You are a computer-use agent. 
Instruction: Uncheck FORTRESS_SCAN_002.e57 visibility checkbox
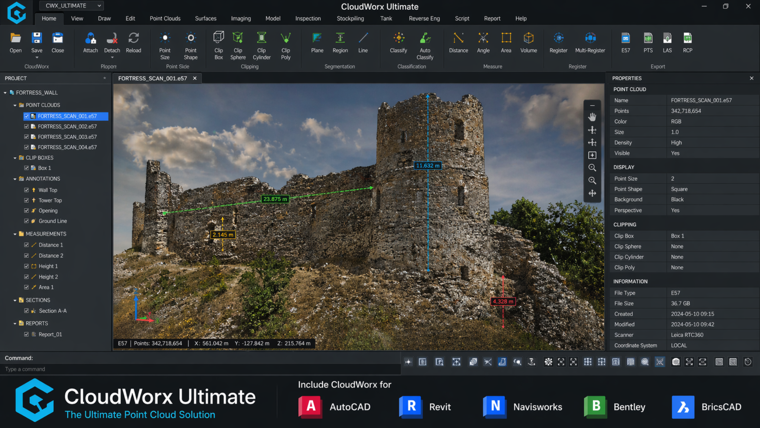pos(27,127)
